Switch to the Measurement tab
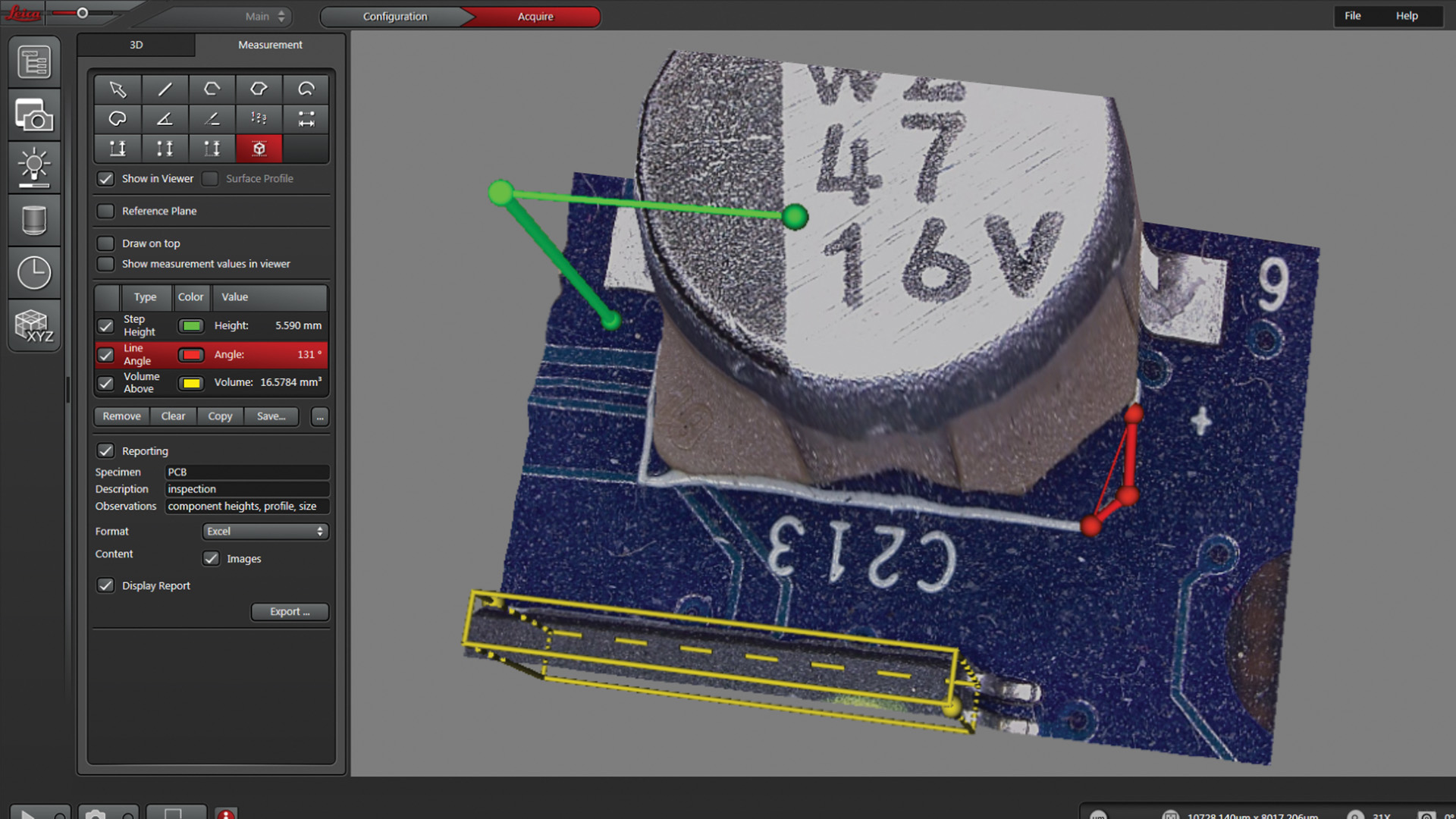This screenshot has height=819, width=1456. click(269, 44)
